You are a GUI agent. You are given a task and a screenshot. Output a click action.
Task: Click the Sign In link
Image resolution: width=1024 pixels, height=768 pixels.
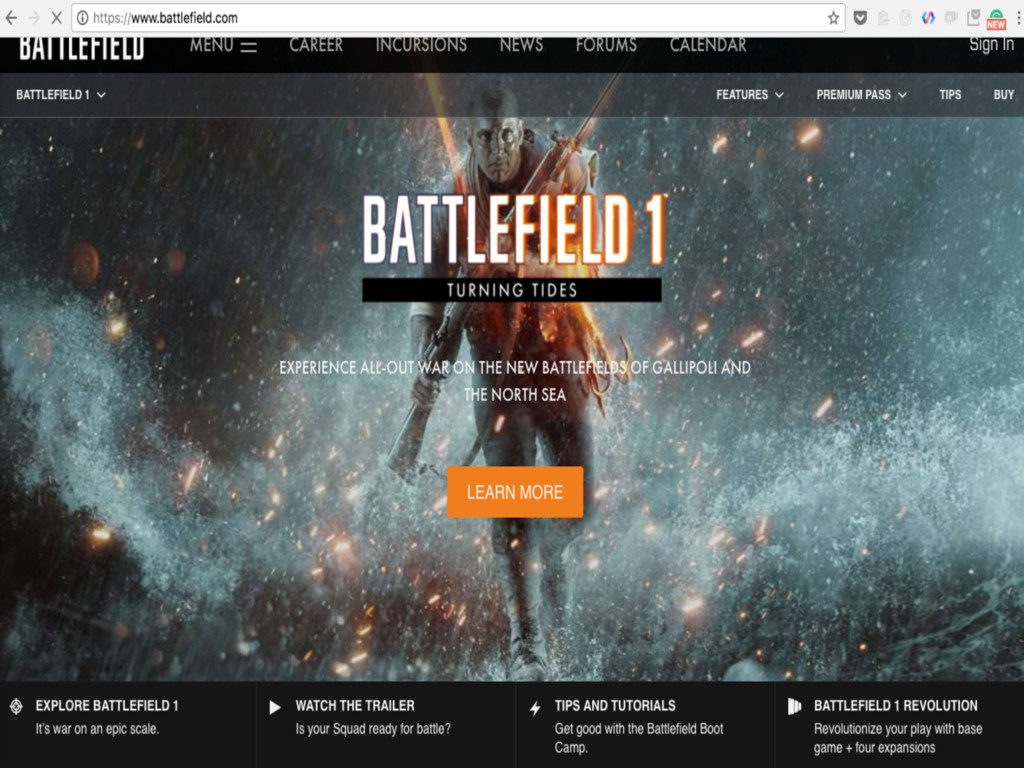pos(991,44)
